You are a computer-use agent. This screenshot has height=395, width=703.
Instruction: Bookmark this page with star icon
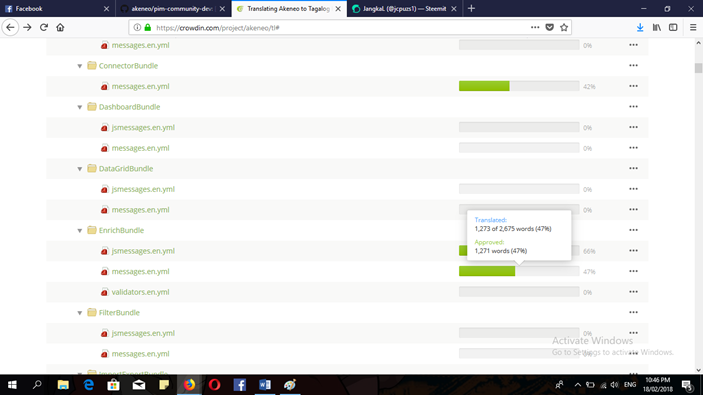pyautogui.click(x=564, y=27)
